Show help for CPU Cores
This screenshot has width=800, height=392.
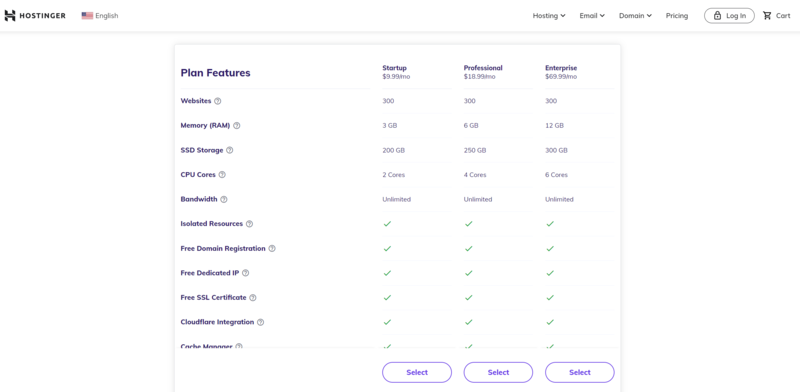[x=222, y=175]
